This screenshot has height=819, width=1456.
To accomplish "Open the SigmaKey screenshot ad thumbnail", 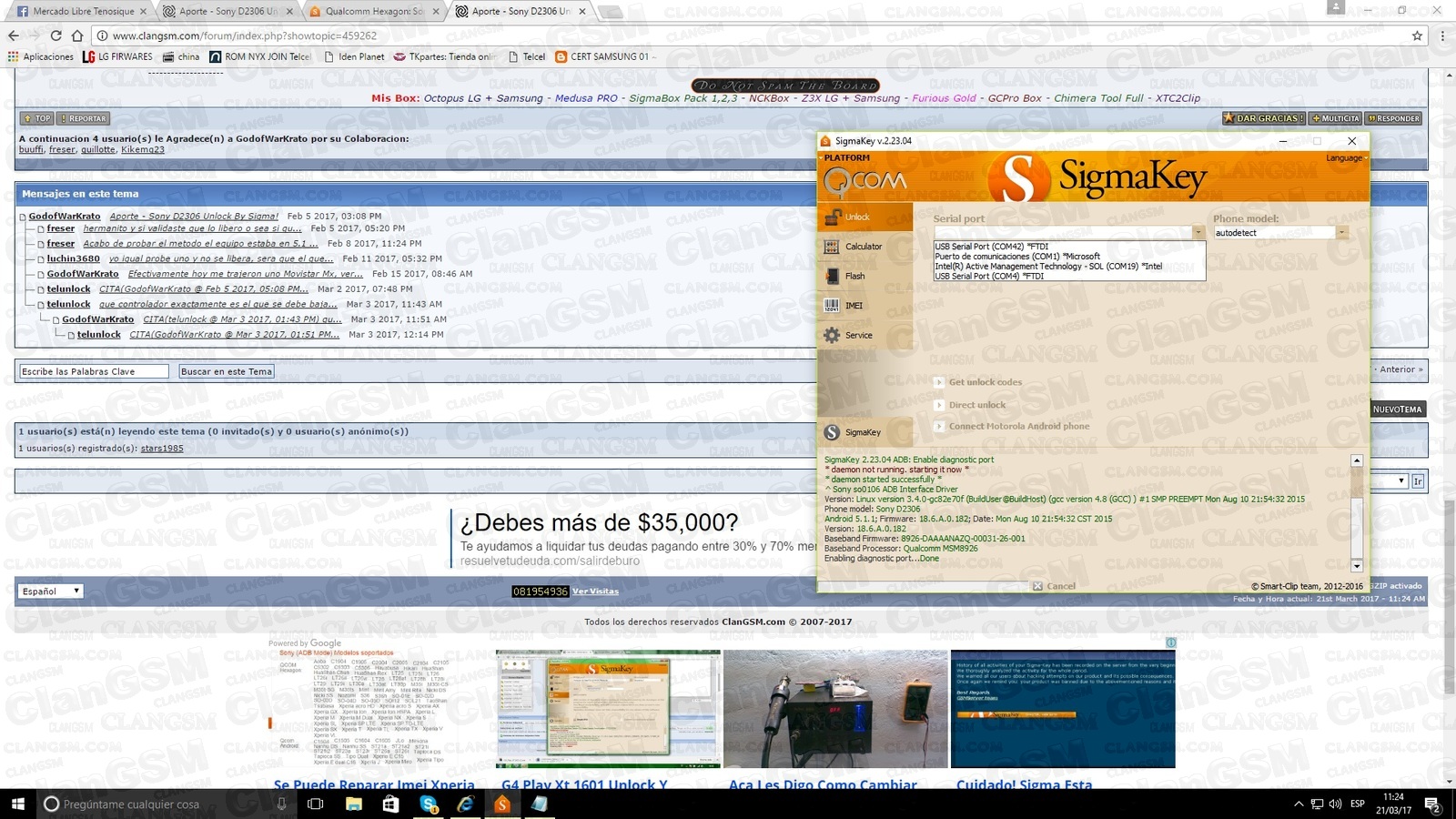I will (608, 709).
